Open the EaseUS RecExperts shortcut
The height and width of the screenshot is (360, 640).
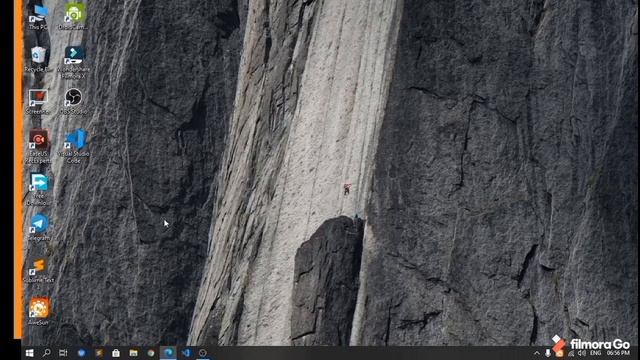click(38, 147)
